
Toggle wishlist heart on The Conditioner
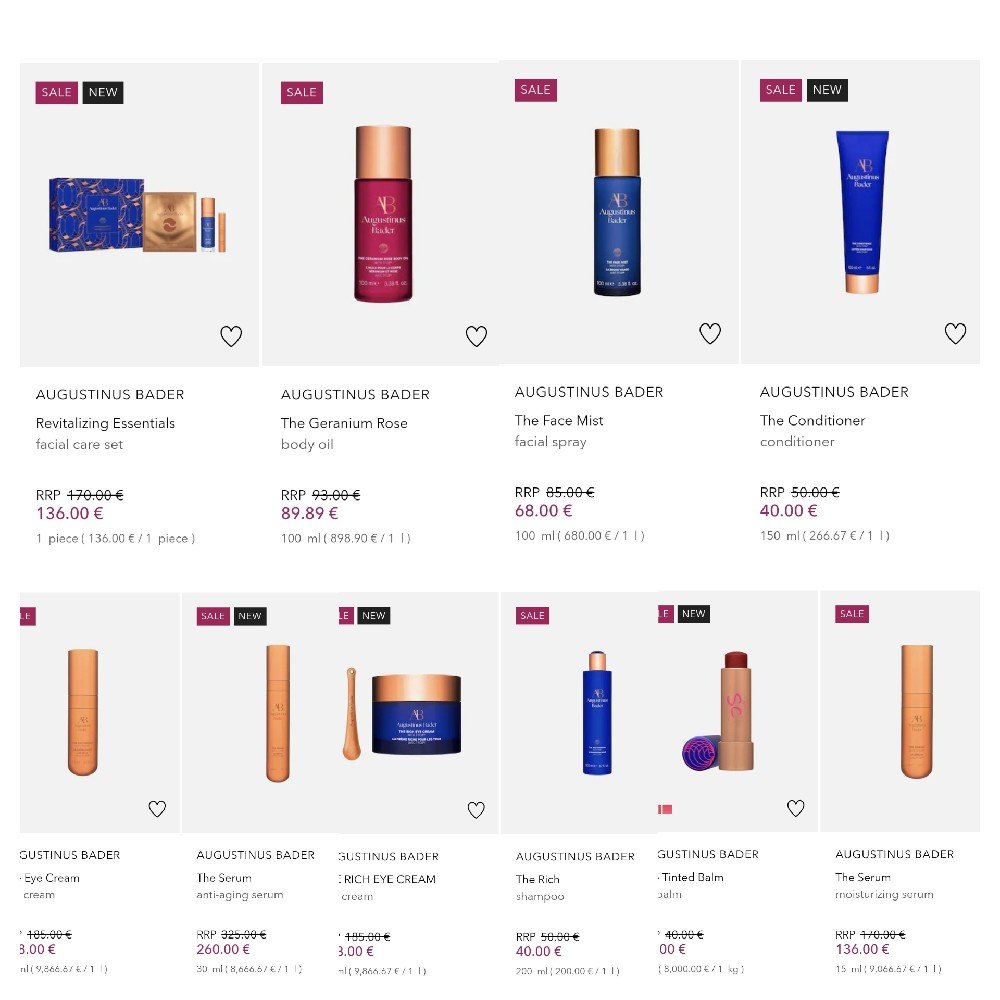(x=955, y=333)
